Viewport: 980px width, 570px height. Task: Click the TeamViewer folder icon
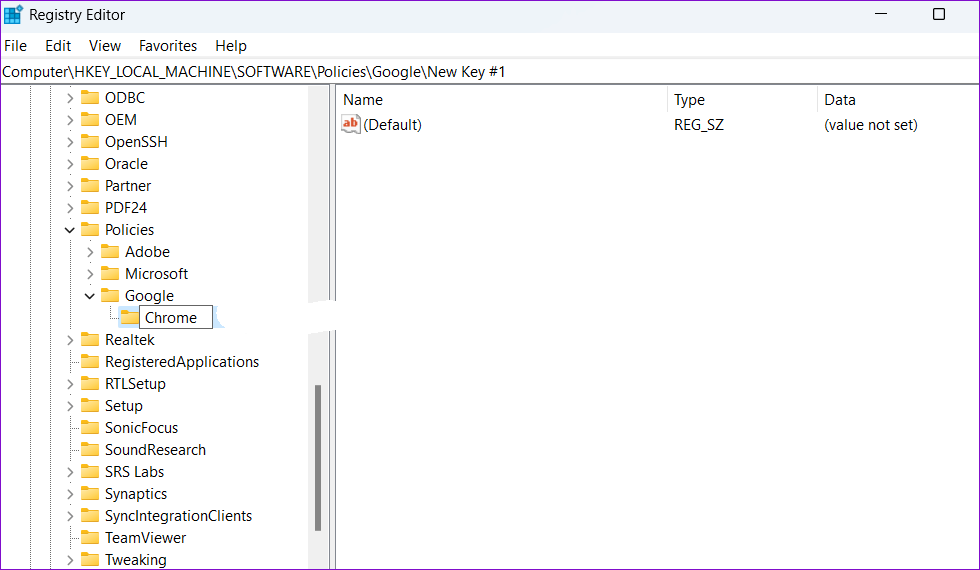[x=90, y=538]
